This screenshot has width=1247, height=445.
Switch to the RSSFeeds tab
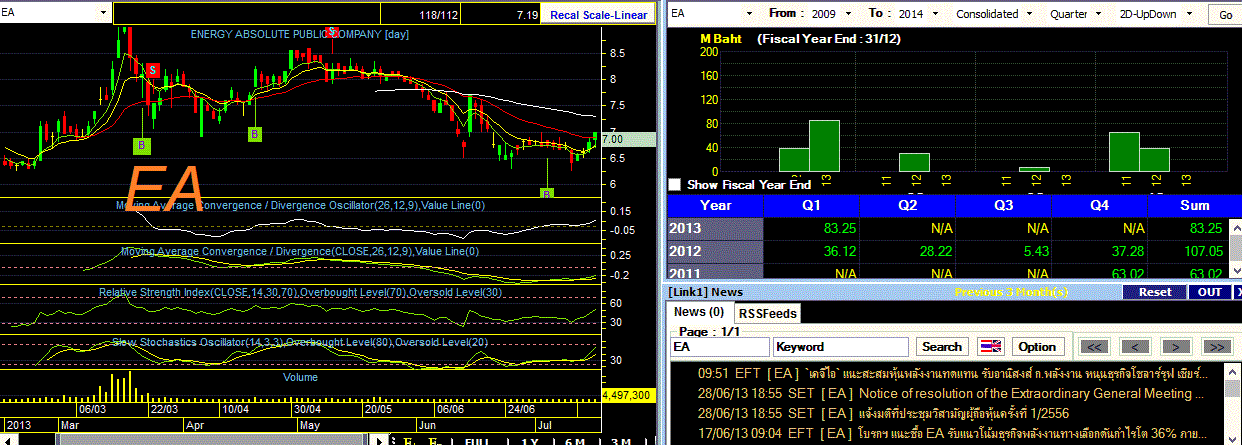pos(768,313)
